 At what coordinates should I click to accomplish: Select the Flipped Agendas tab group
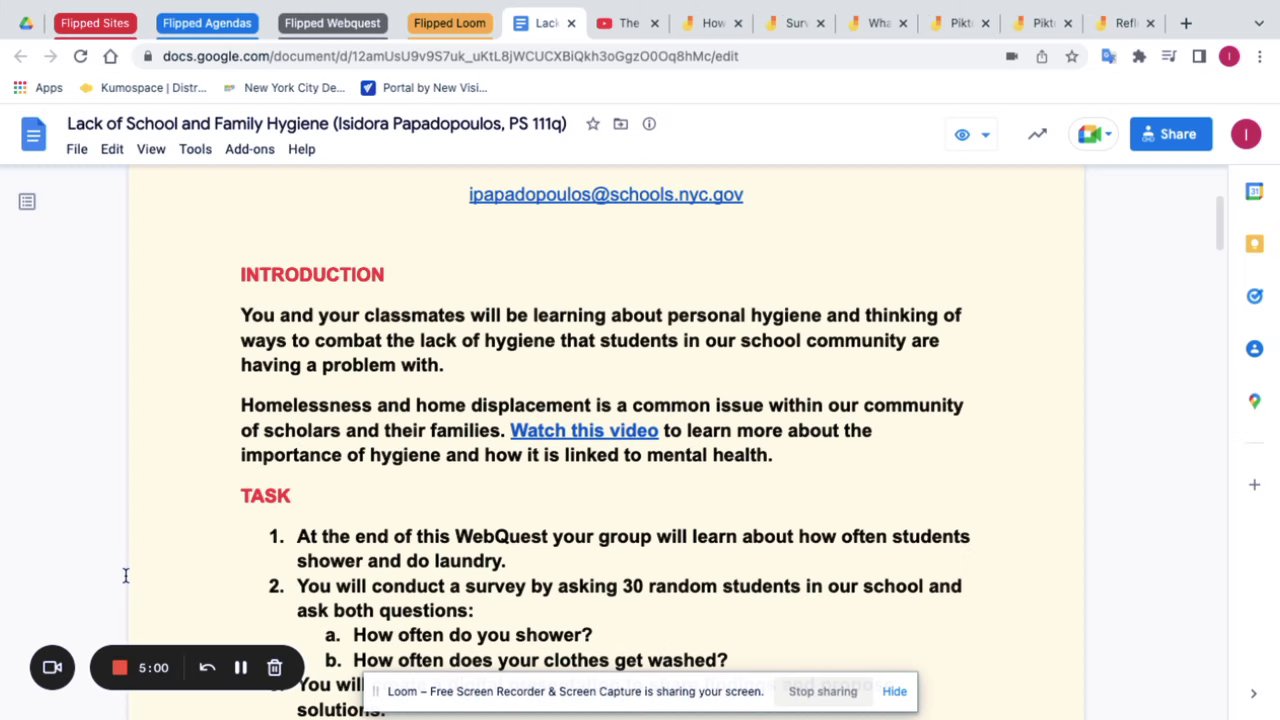coord(207,23)
